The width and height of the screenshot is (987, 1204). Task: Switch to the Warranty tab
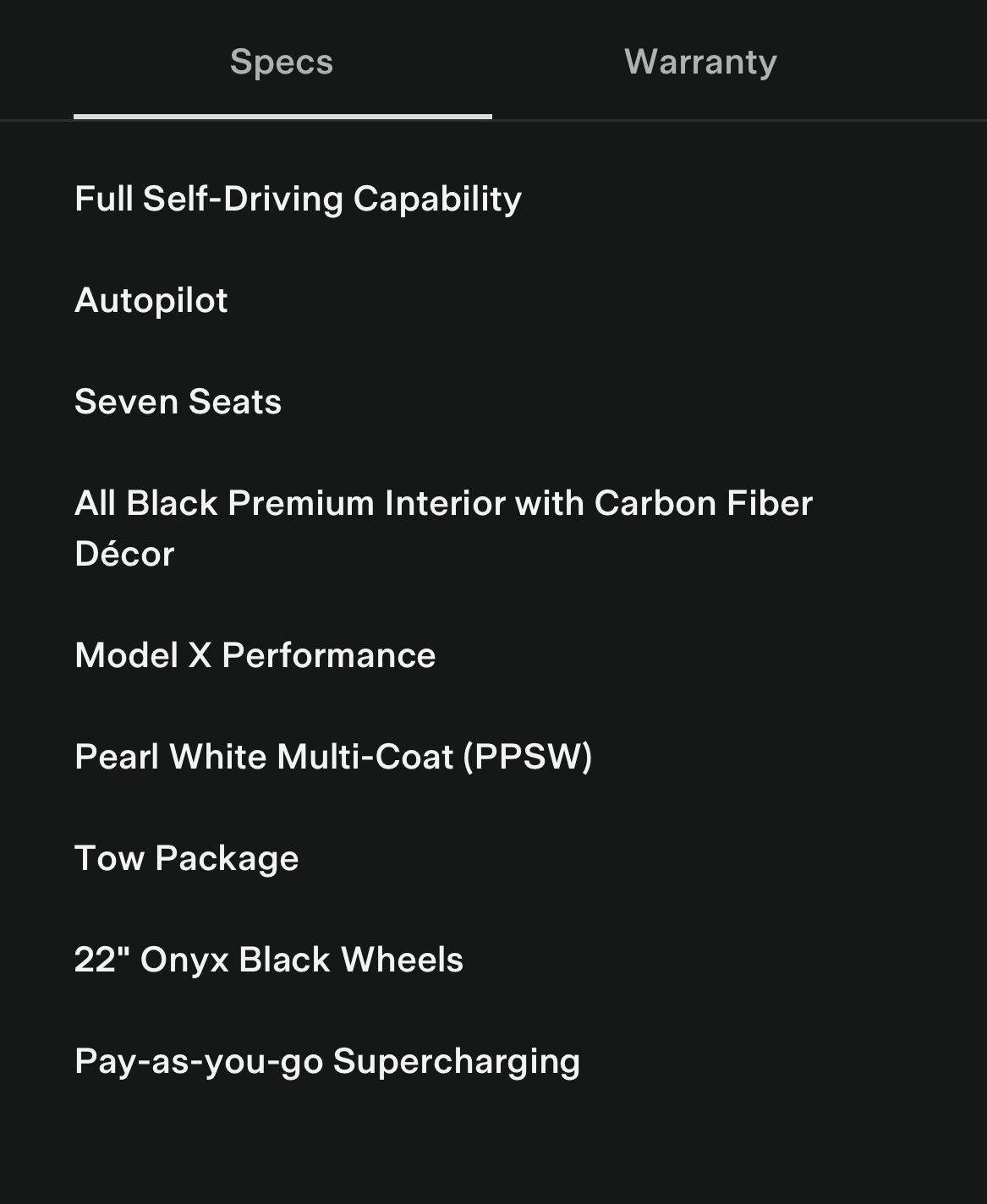click(700, 62)
